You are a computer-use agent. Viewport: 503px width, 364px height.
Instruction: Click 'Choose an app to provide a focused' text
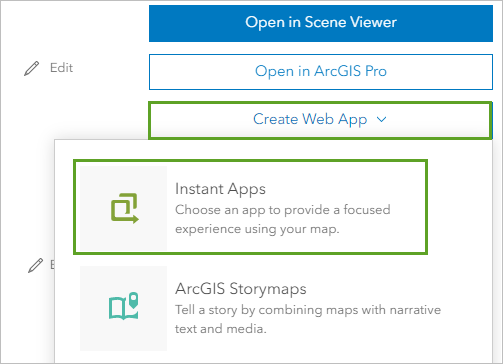click(x=283, y=210)
